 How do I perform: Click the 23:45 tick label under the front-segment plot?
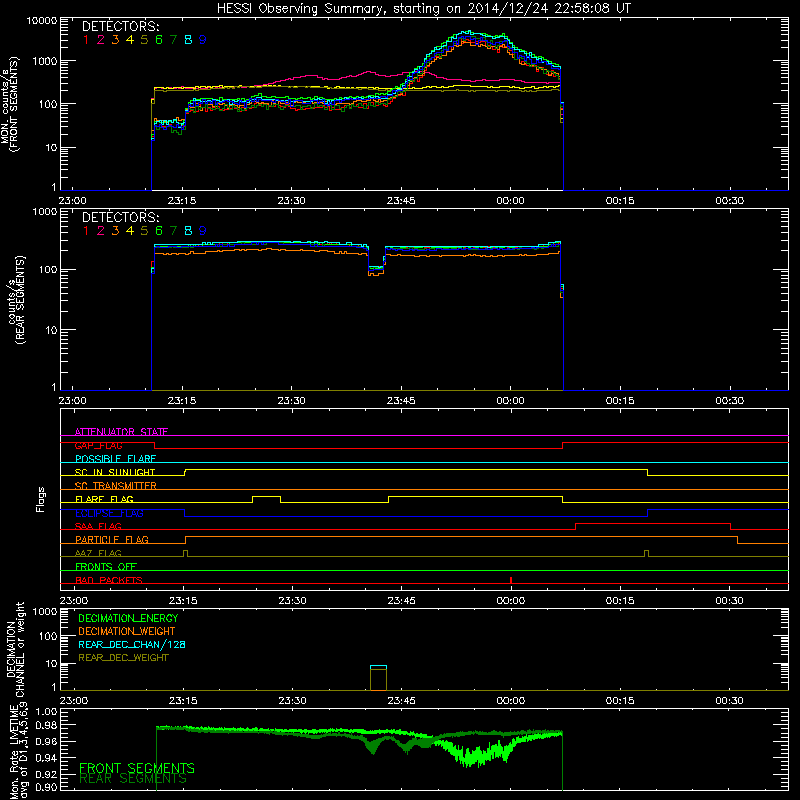tap(401, 201)
